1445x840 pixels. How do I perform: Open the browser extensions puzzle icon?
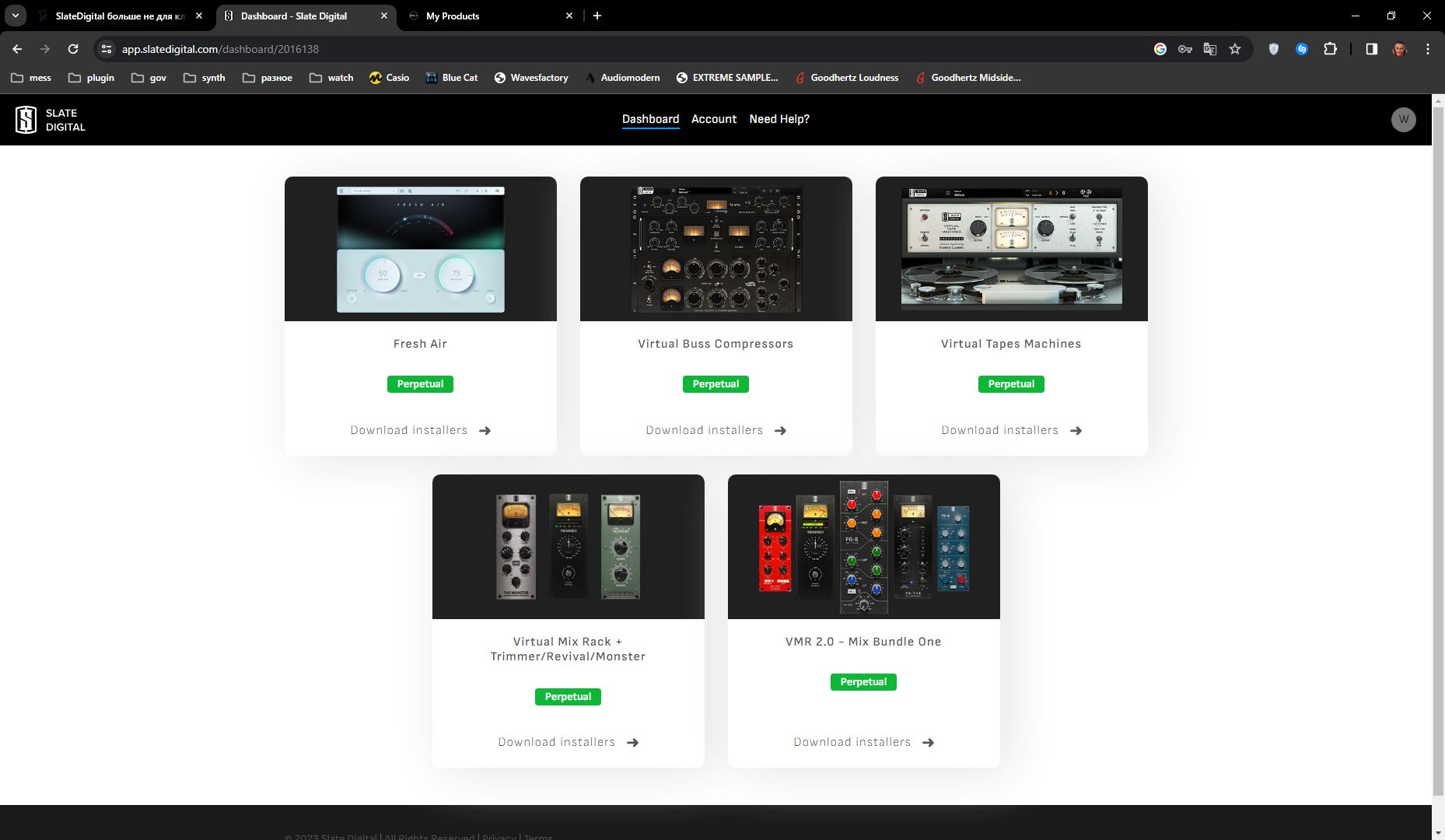pyautogui.click(x=1331, y=49)
